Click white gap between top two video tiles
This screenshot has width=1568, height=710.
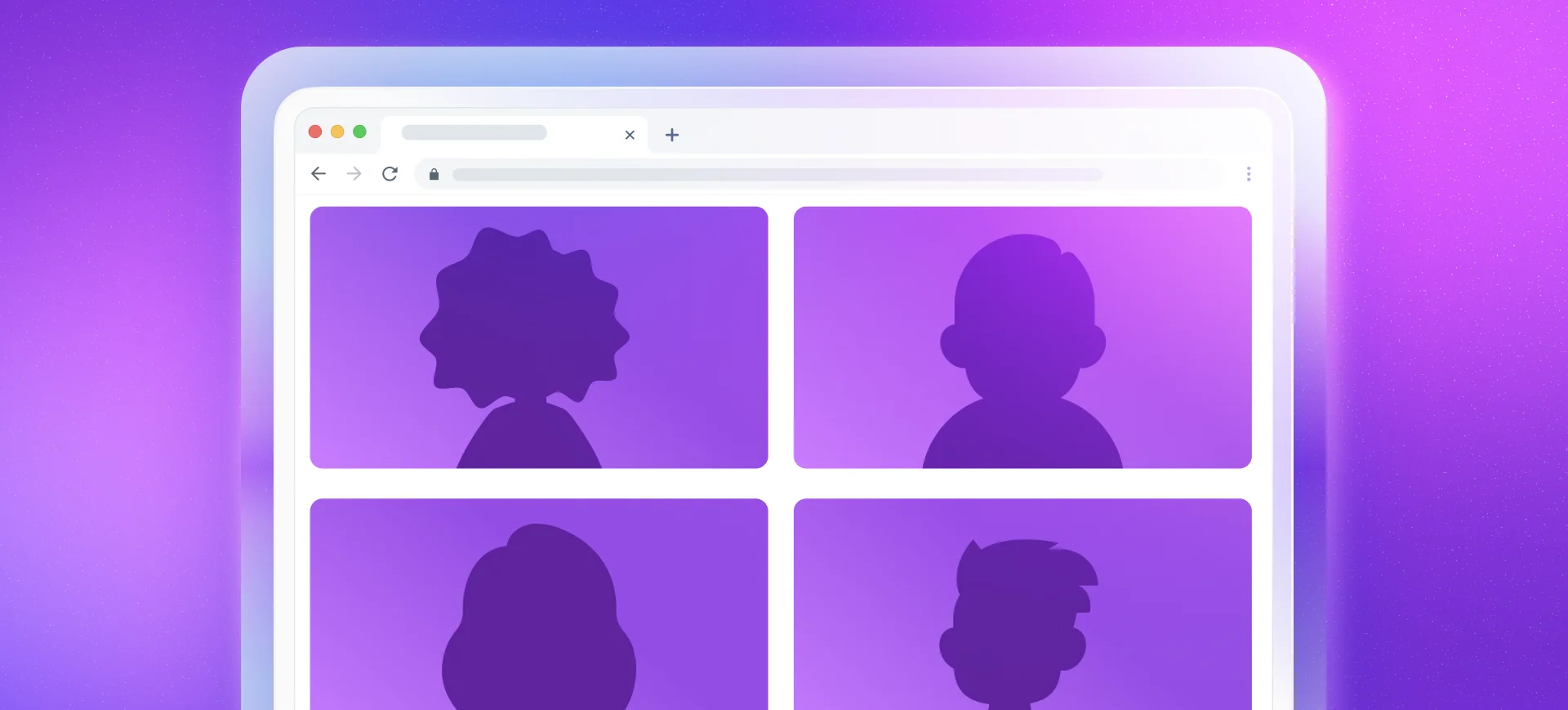(781, 337)
